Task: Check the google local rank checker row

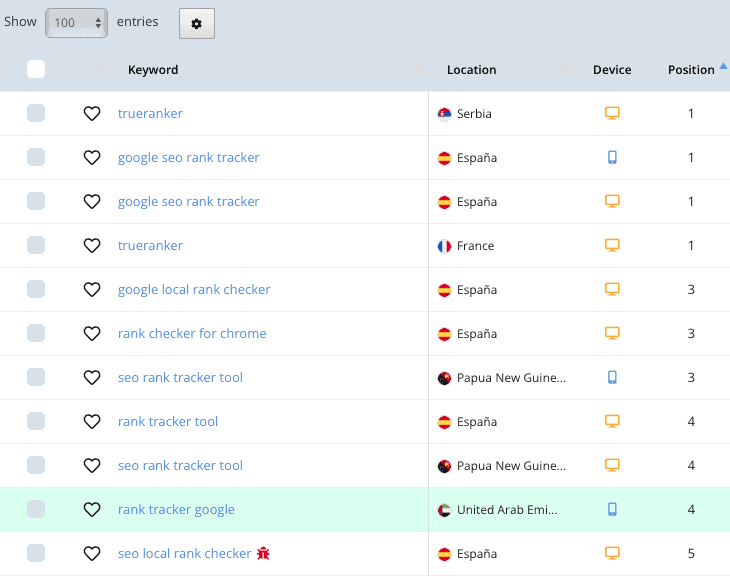Action: (x=36, y=289)
